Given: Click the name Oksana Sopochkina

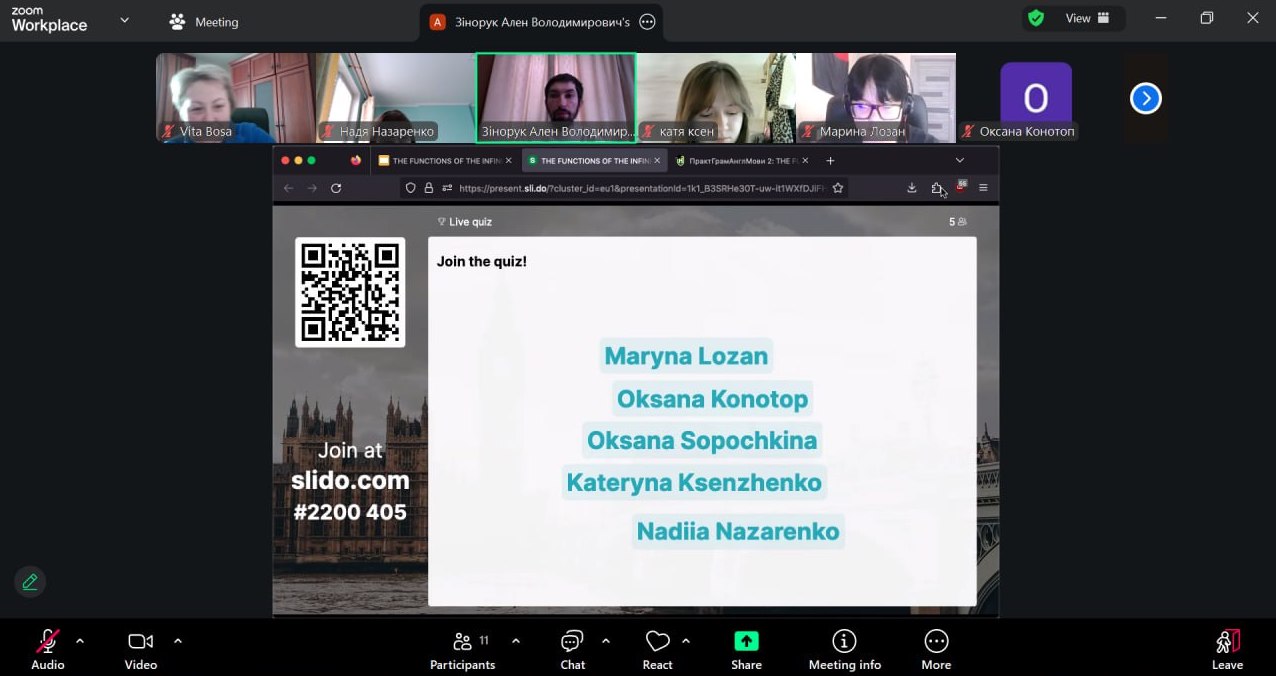Looking at the screenshot, I should coord(702,441).
